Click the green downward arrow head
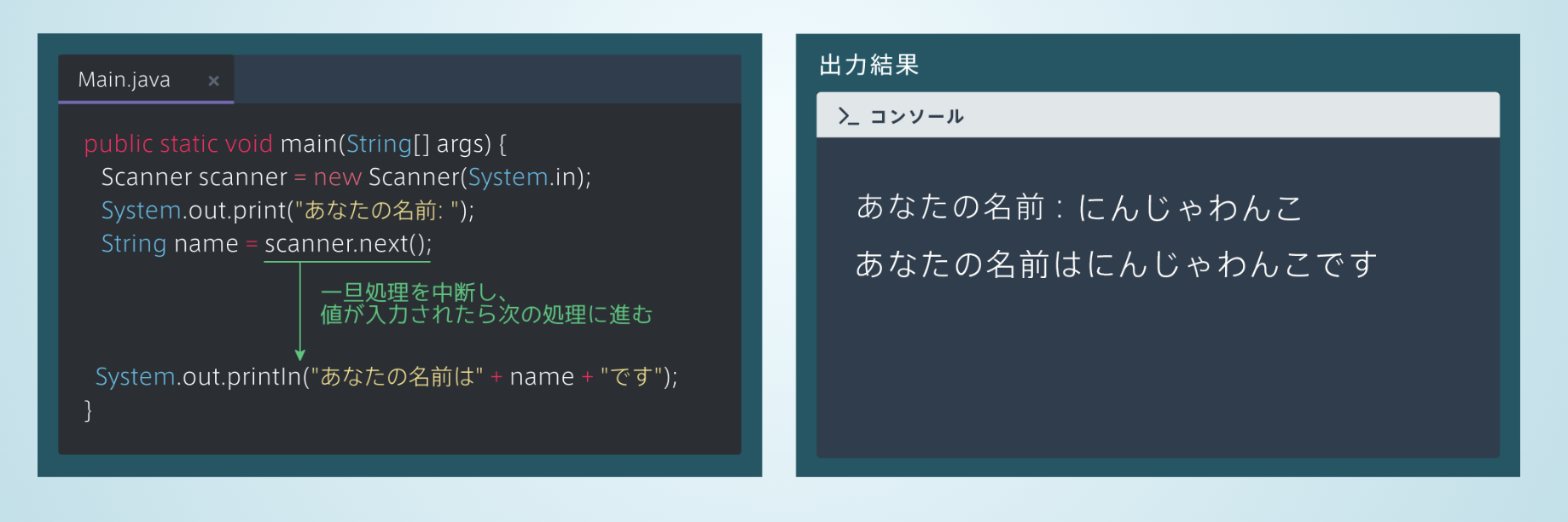The width and height of the screenshot is (1568, 522). tap(299, 354)
